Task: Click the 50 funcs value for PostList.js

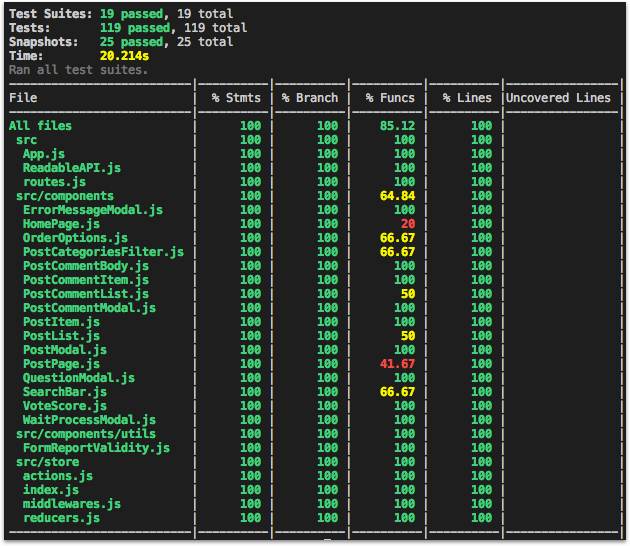Action: coord(408,336)
